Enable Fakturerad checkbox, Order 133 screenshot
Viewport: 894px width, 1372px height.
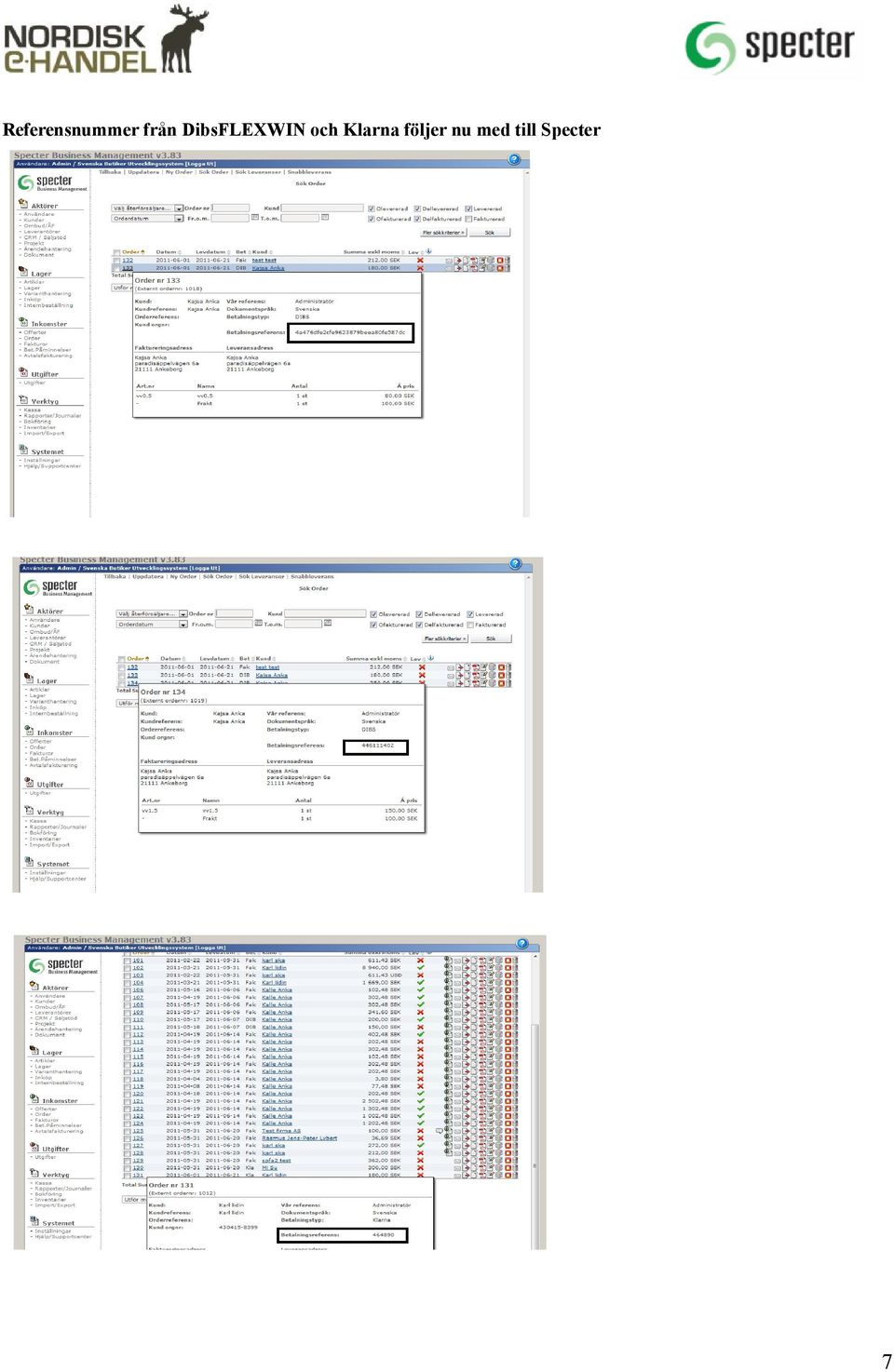click(x=469, y=219)
